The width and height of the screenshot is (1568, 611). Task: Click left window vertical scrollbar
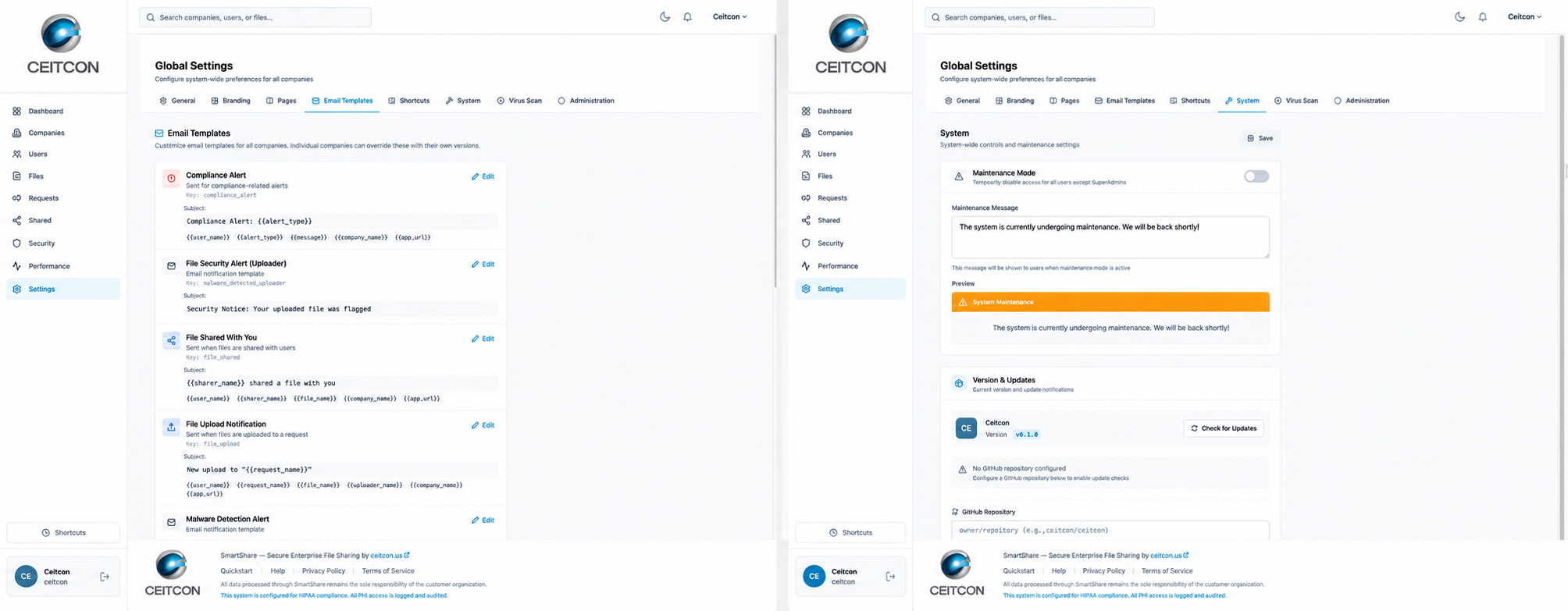tap(775, 160)
